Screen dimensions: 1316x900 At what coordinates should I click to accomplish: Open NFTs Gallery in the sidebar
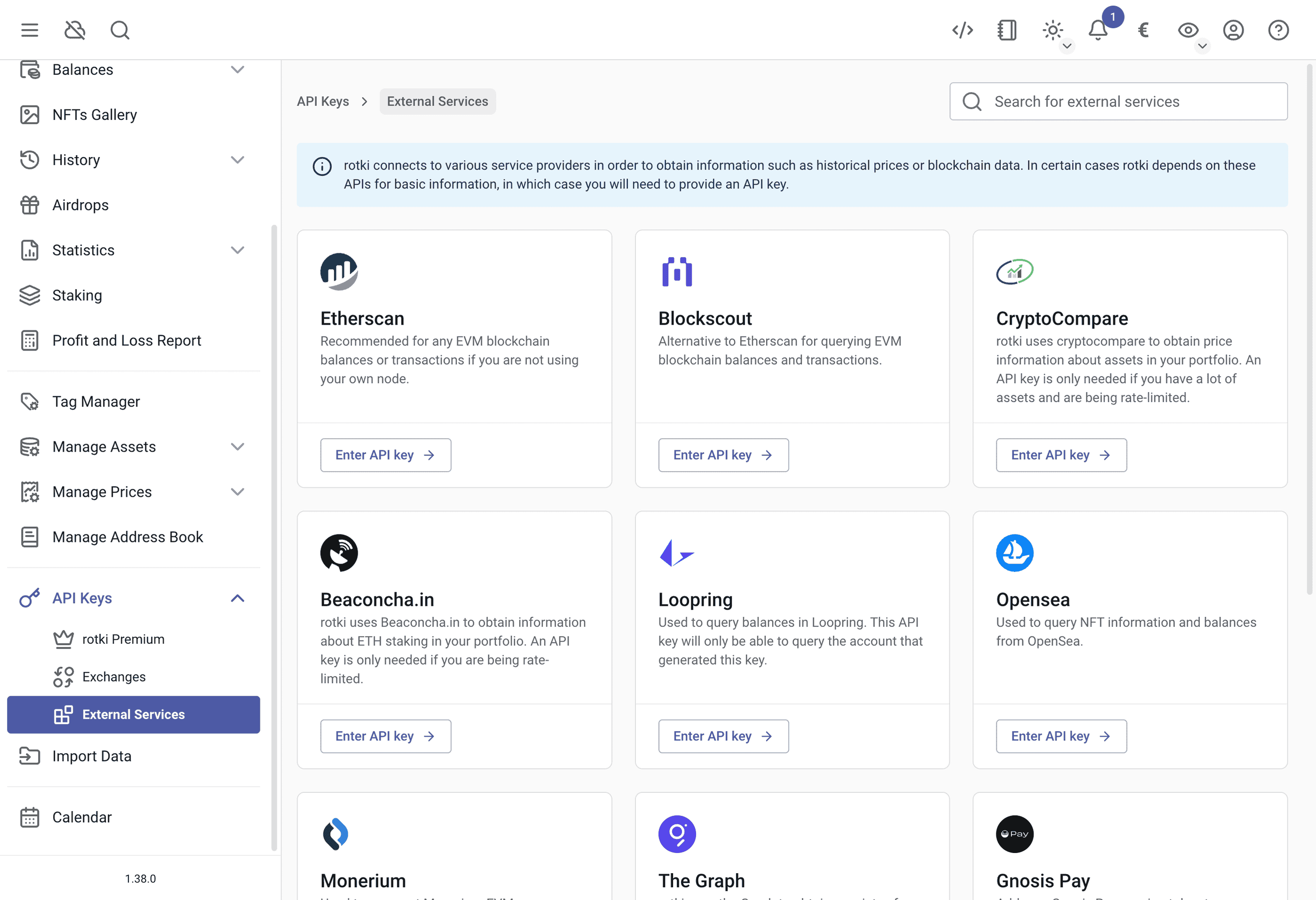[x=133, y=115]
